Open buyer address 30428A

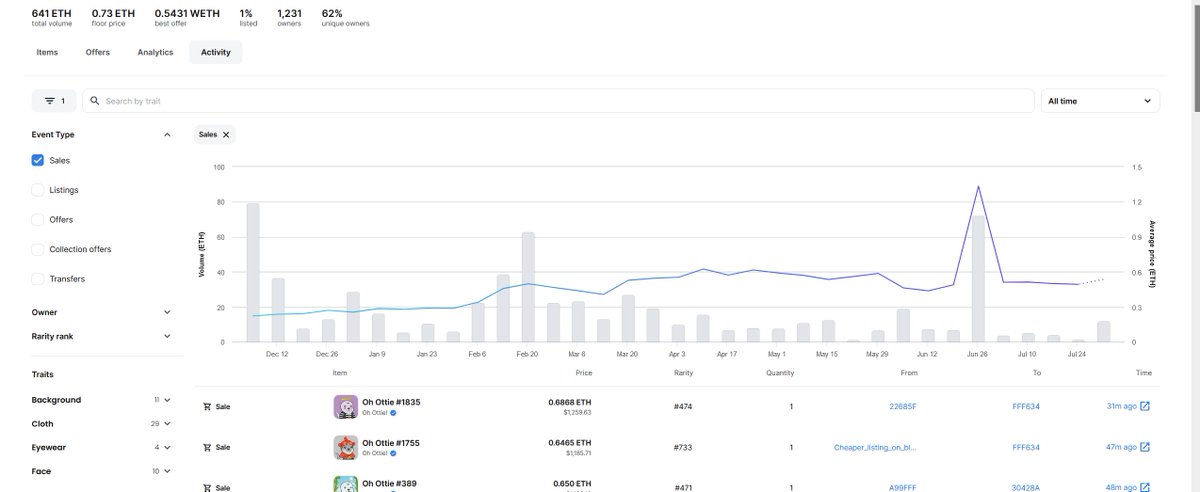point(1026,487)
